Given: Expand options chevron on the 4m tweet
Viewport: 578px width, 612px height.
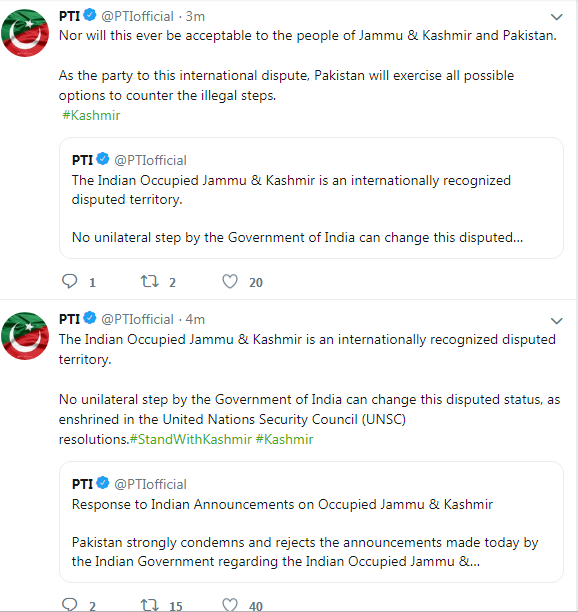Looking at the screenshot, I should coord(556,321).
